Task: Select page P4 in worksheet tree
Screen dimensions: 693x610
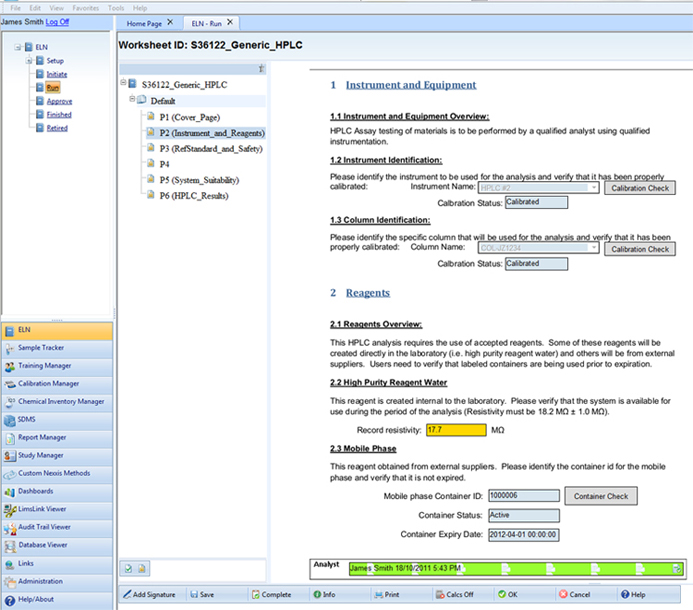Action: click(x=164, y=164)
